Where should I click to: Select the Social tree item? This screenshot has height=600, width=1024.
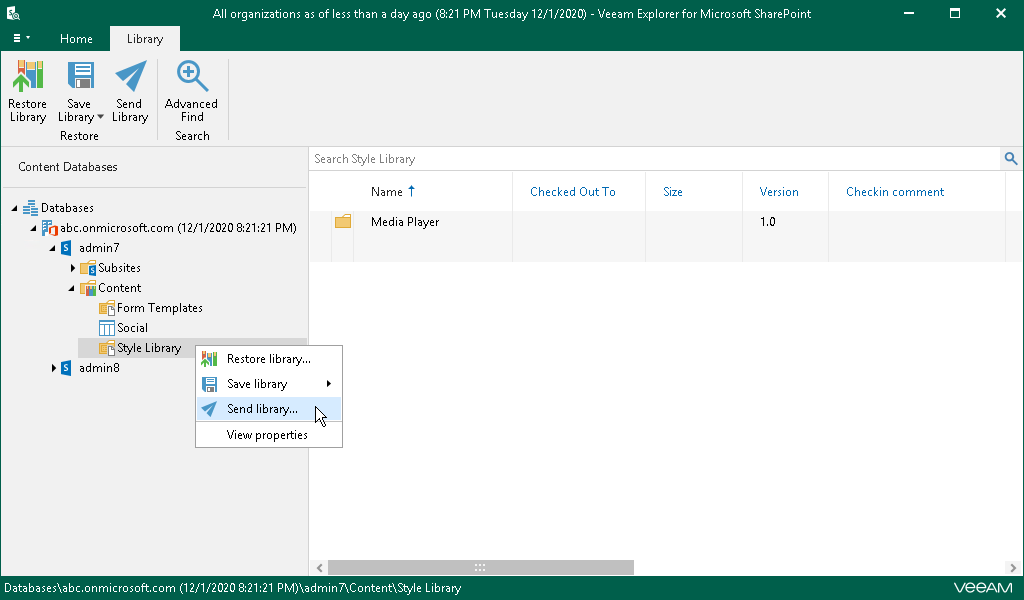pyautogui.click(x=132, y=328)
